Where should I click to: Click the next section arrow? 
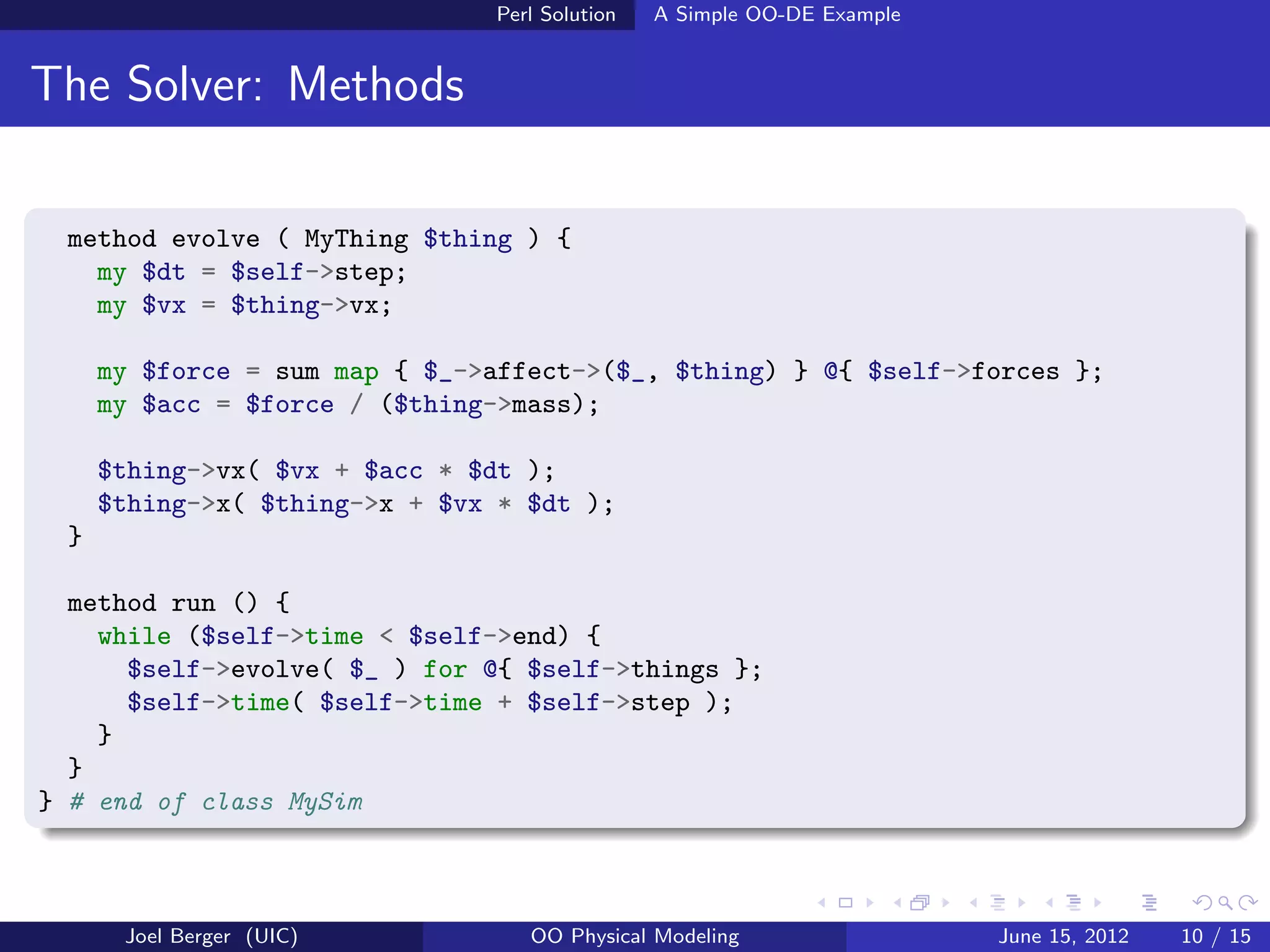pos(1098,902)
